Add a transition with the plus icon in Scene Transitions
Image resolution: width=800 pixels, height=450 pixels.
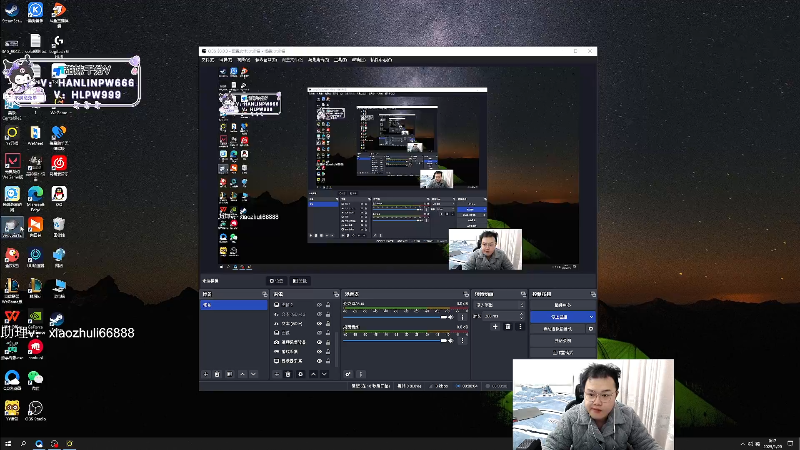tap(495, 327)
